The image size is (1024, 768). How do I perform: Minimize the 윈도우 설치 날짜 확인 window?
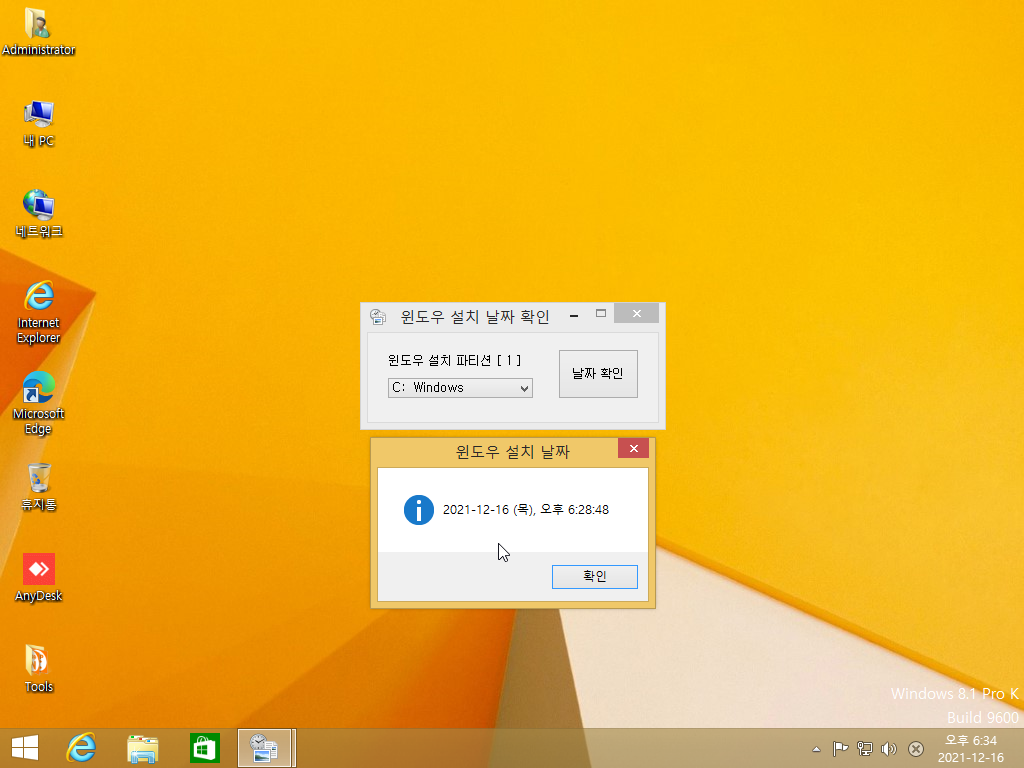pyautogui.click(x=574, y=315)
